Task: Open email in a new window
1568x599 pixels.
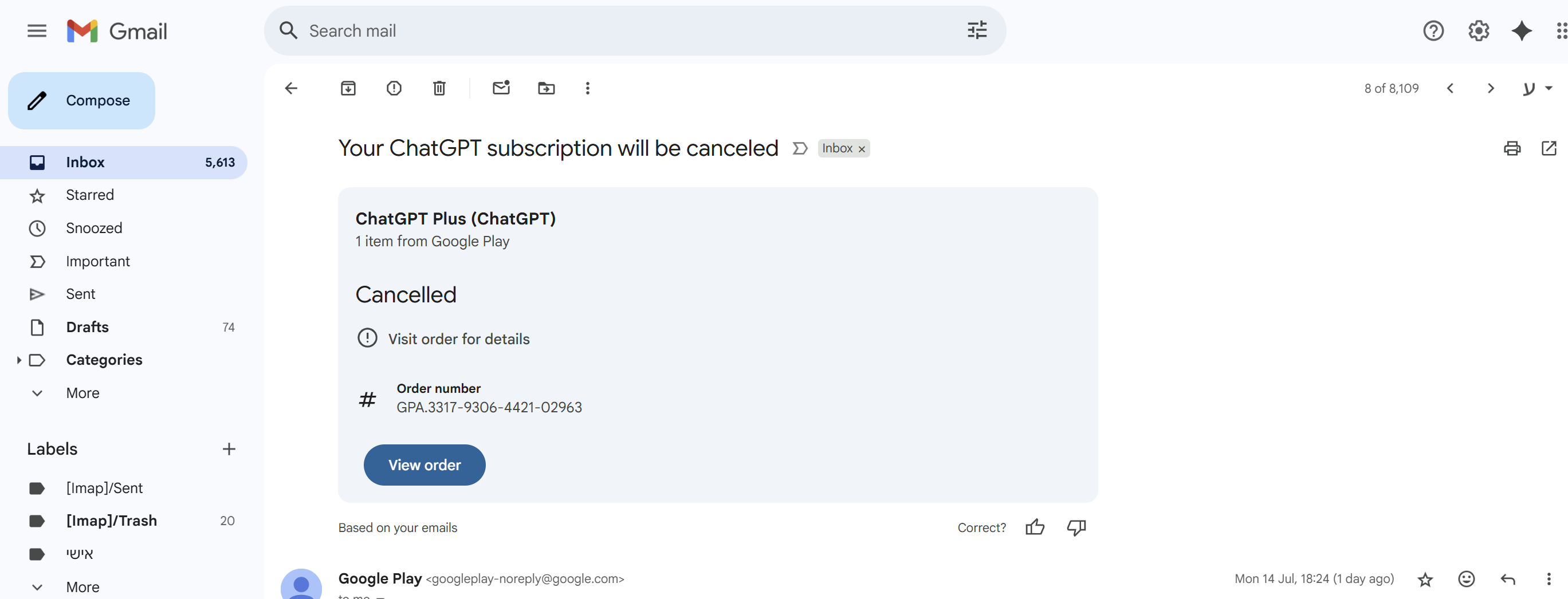Action: (x=1549, y=148)
